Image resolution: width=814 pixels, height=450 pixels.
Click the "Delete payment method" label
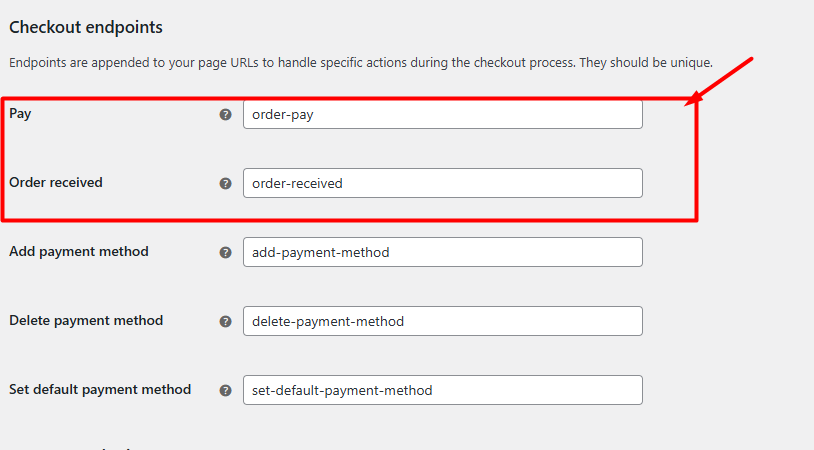(x=86, y=321)
